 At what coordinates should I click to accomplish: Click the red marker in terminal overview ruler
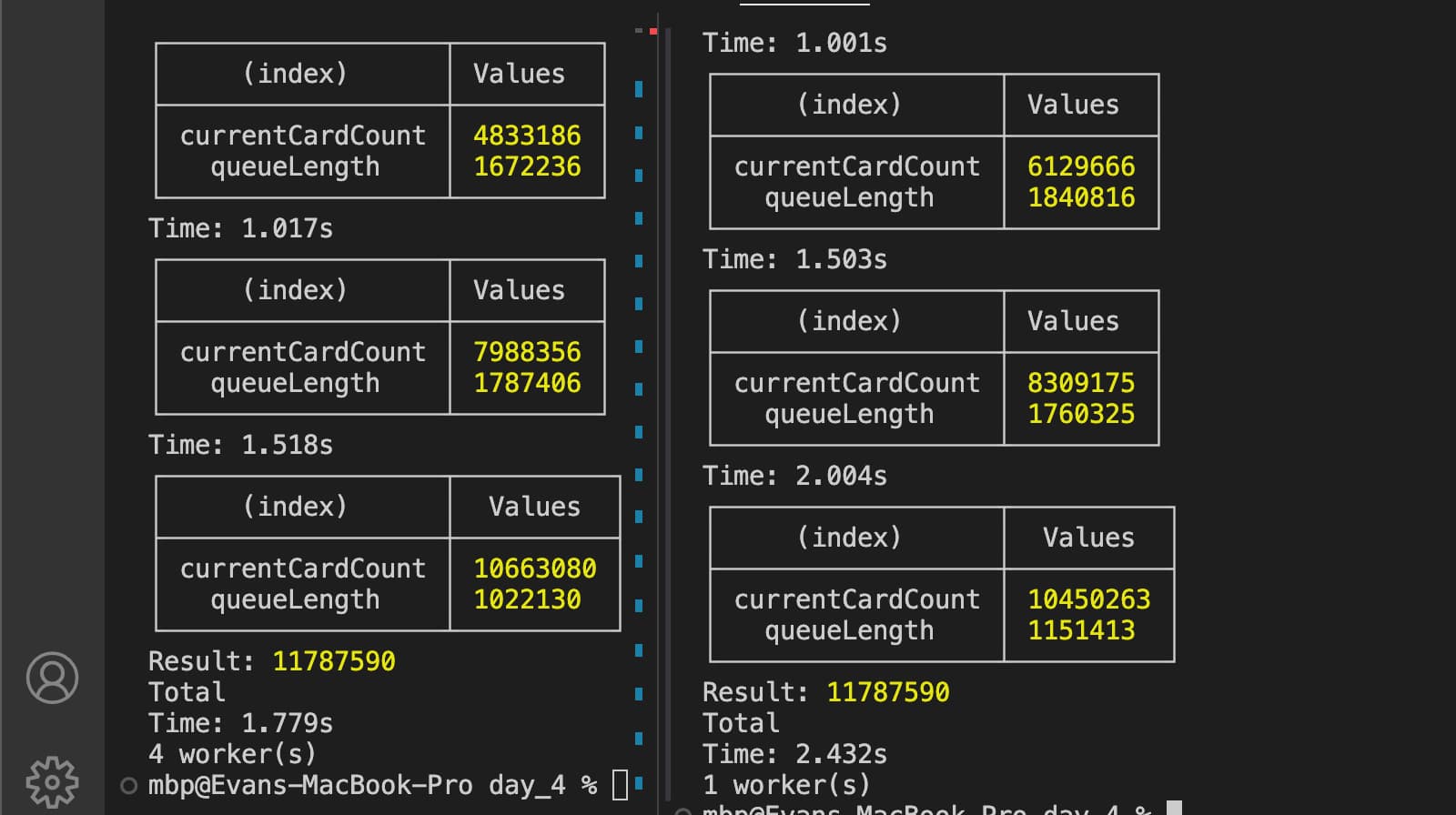[653, 32]
